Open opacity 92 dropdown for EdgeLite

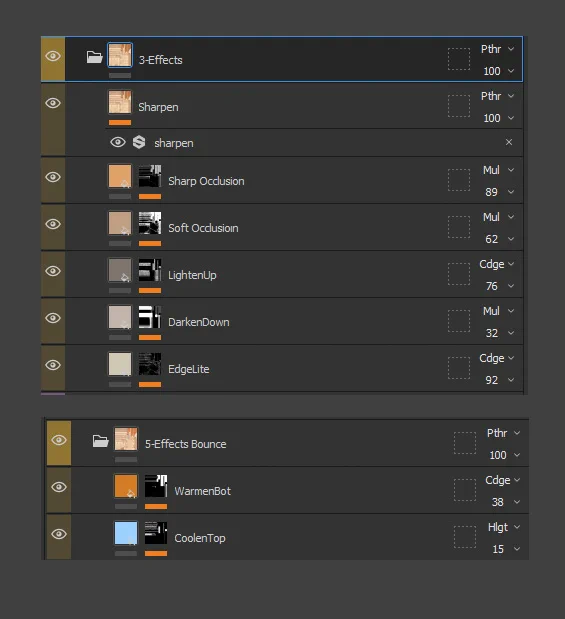tap(500, 380)
